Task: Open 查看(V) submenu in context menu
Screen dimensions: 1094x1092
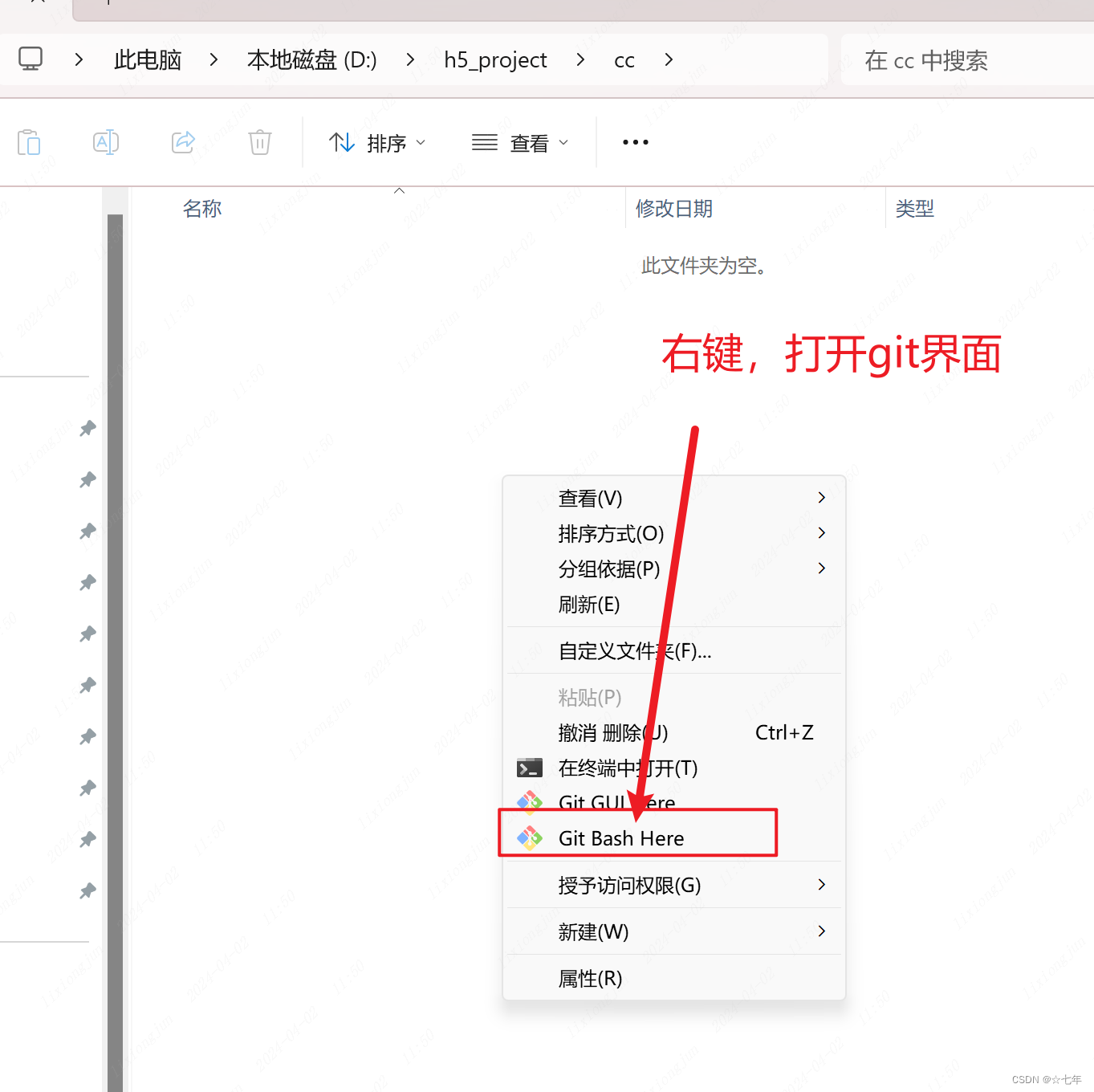Action: point(674,498)
